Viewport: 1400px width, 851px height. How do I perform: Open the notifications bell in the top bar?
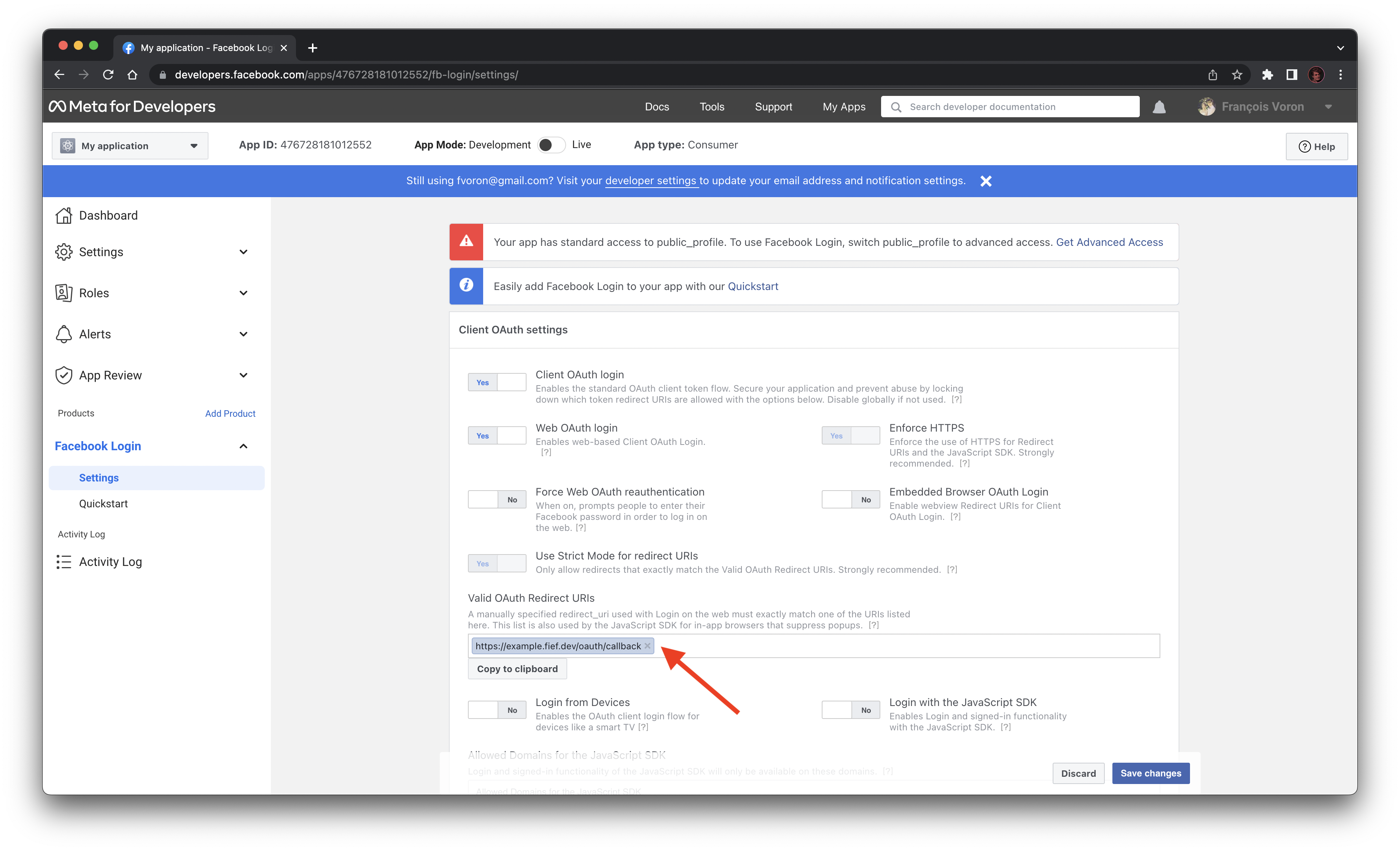(1159, 106)
